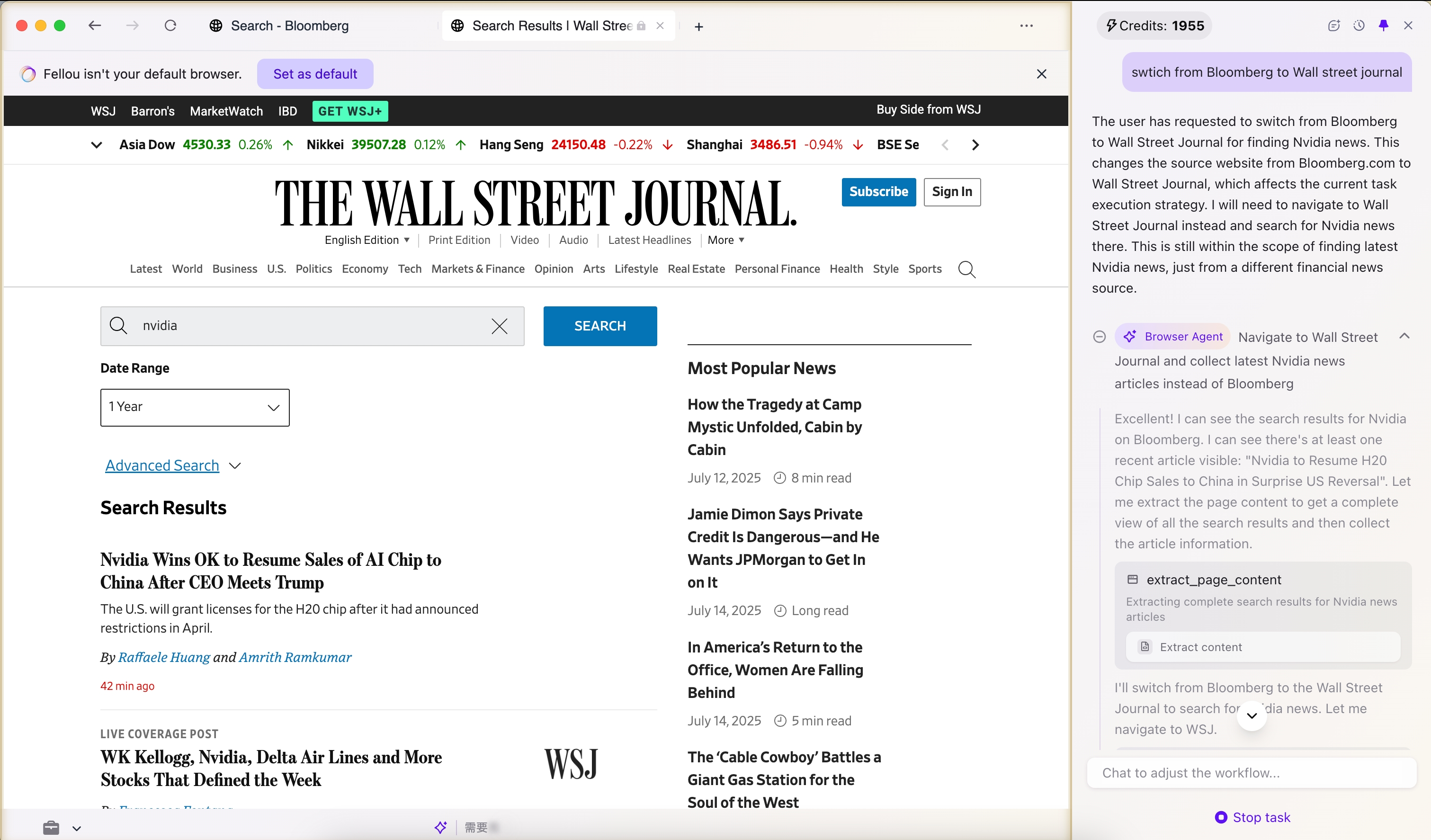
Task: Click the browser forward arrow
Action: (x=132, y=26)
